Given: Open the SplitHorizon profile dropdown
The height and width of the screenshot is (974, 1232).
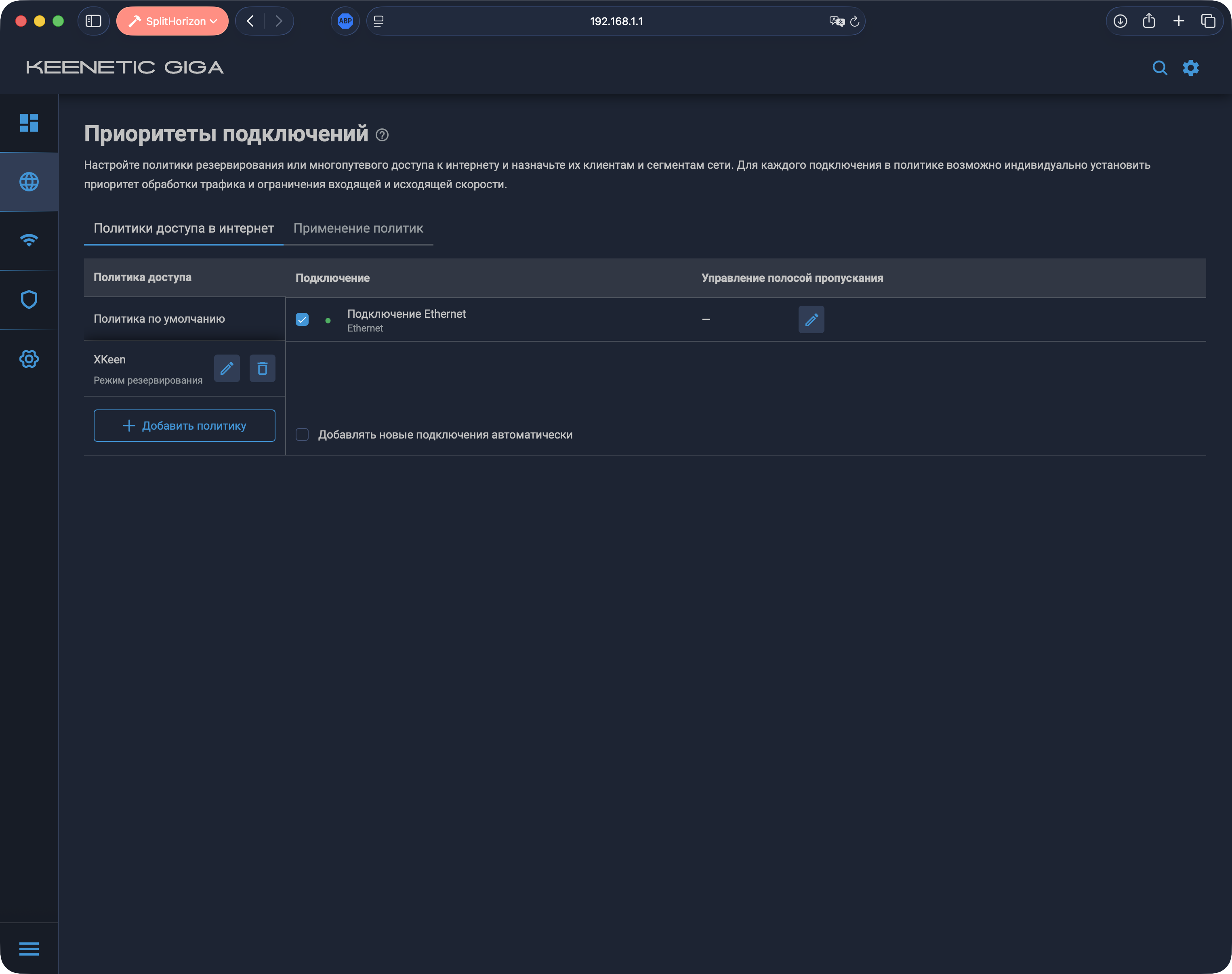Looking at the screenshot, I should point(172,21).
